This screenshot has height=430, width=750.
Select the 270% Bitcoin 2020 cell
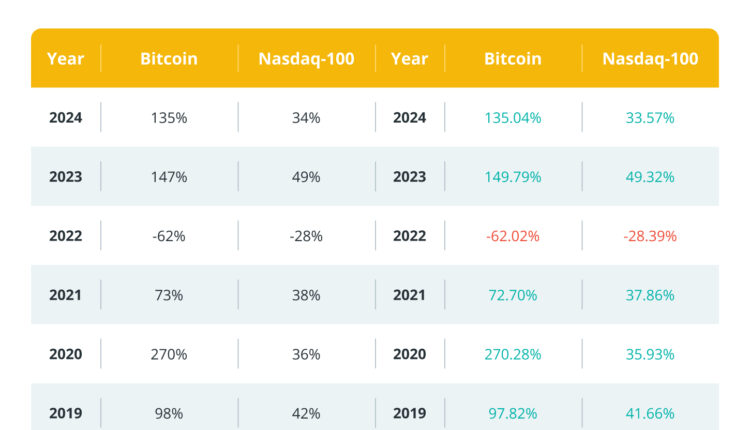(168, 354)
